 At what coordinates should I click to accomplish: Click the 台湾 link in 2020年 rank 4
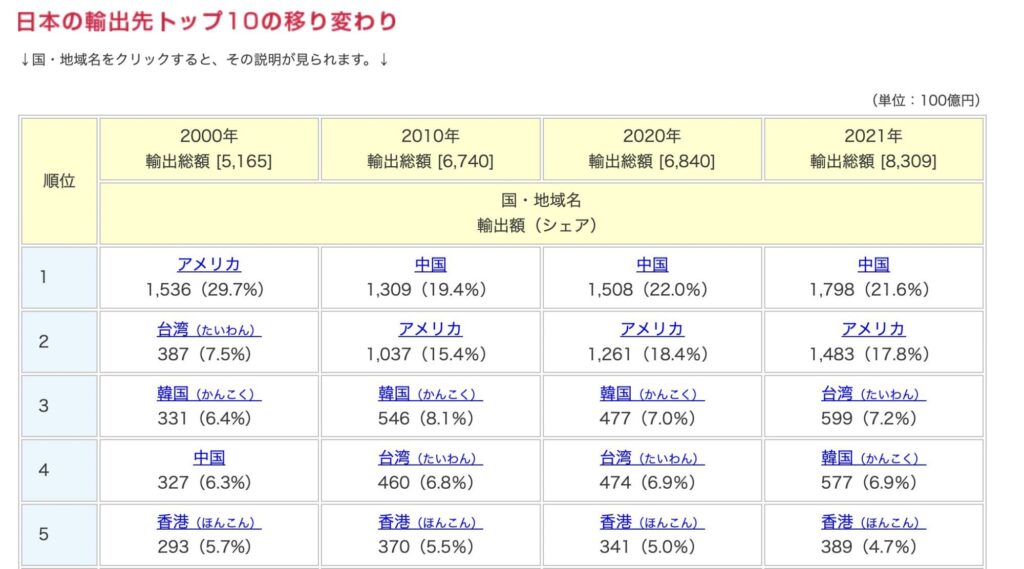point(652,457)
